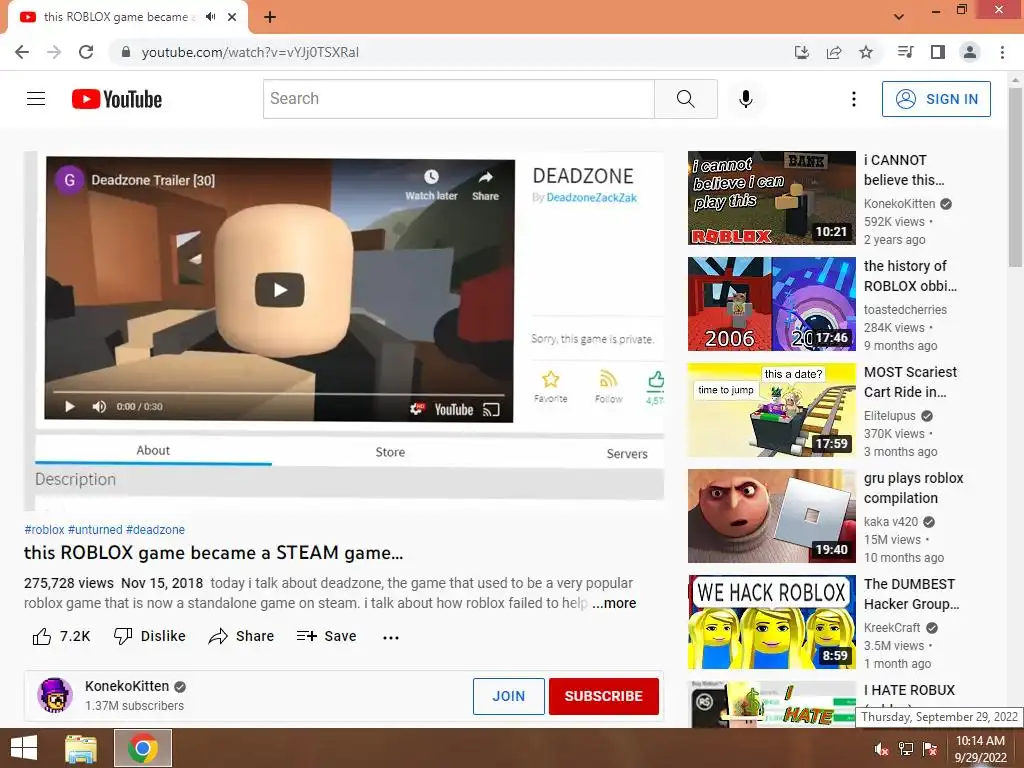Click the install app icon in address bar
1024x768 pixels.
click(802, 52)
